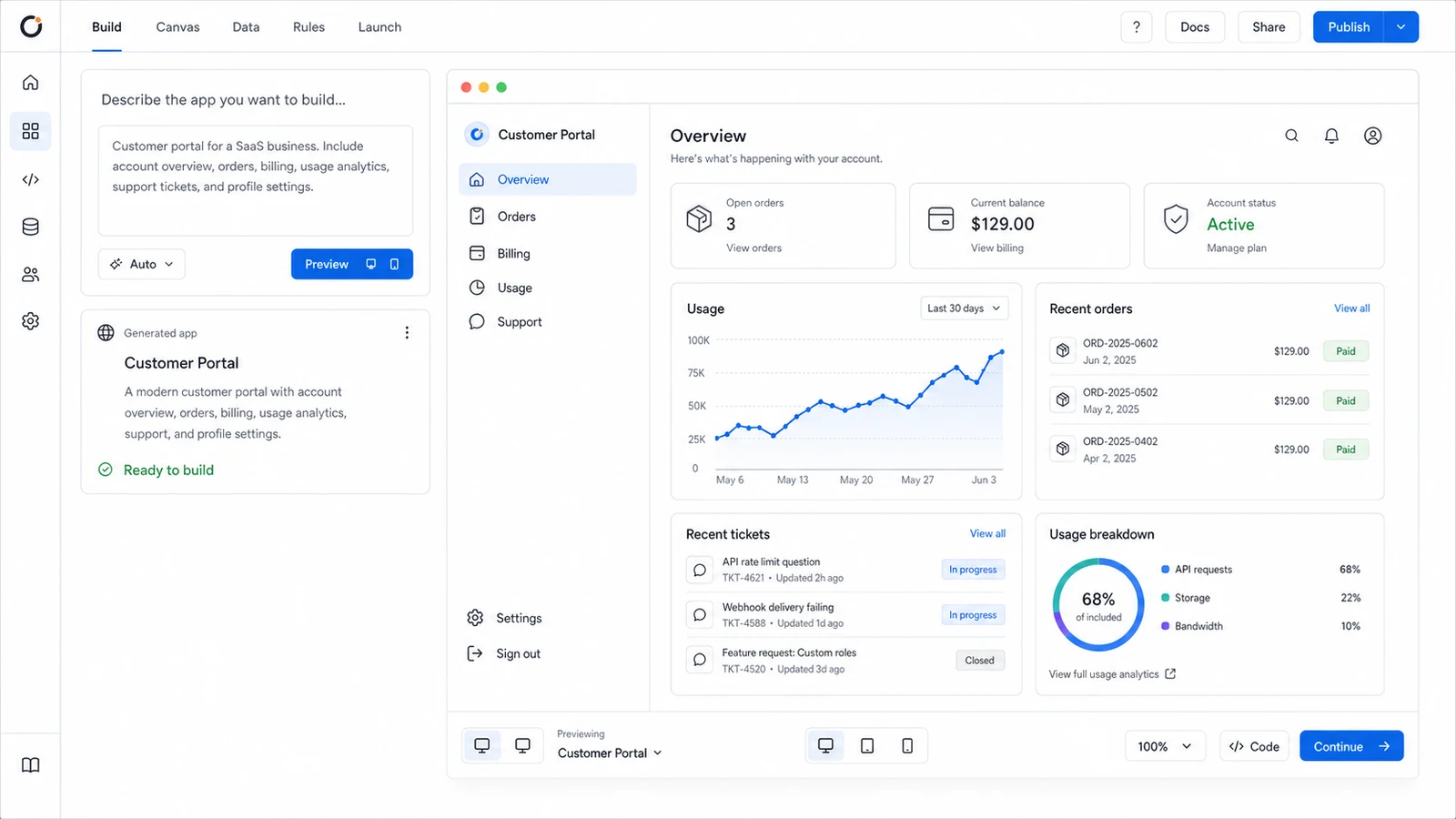
Task: Click the wallet icon in Current balance card
Action: (x=941, y=219)
